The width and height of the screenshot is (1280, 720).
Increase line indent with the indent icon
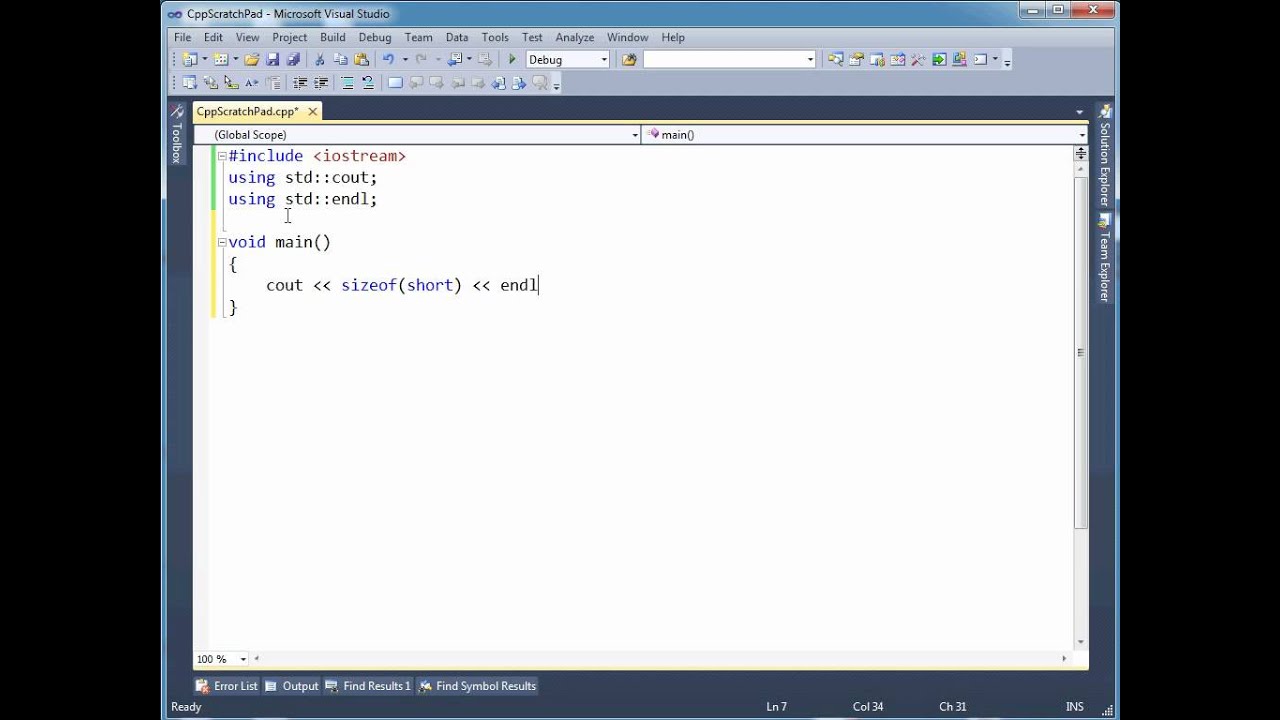click(321, 83)
